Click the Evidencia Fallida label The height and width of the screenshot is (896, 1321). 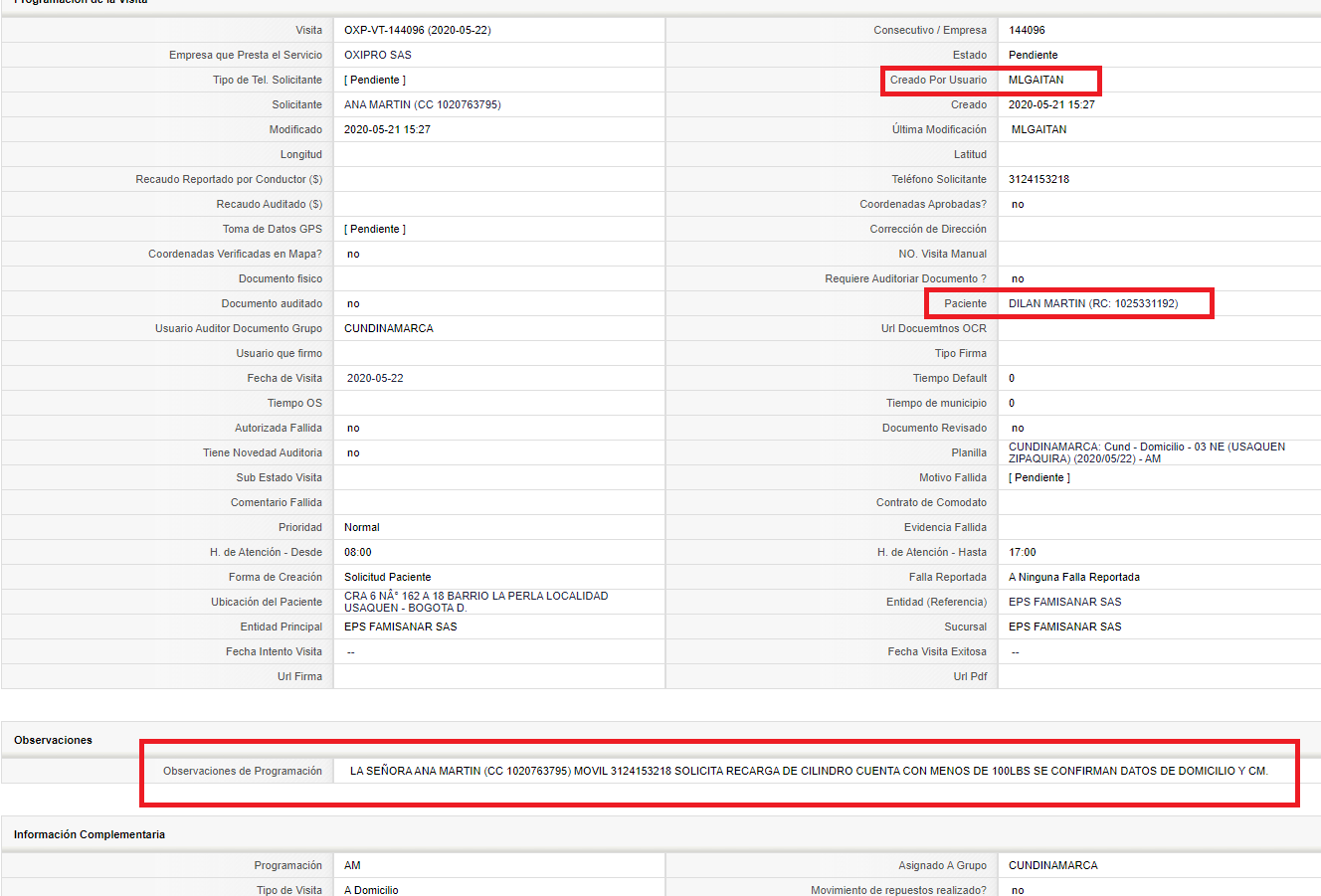click(945, 527)
